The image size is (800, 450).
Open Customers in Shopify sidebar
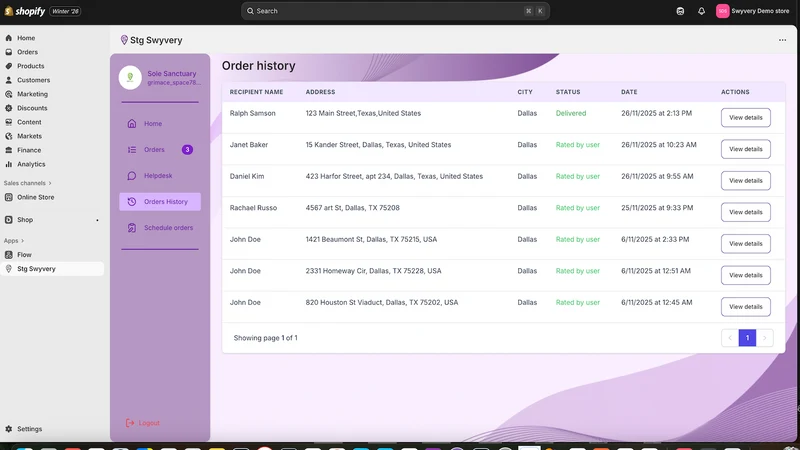[x=34, y=80]
